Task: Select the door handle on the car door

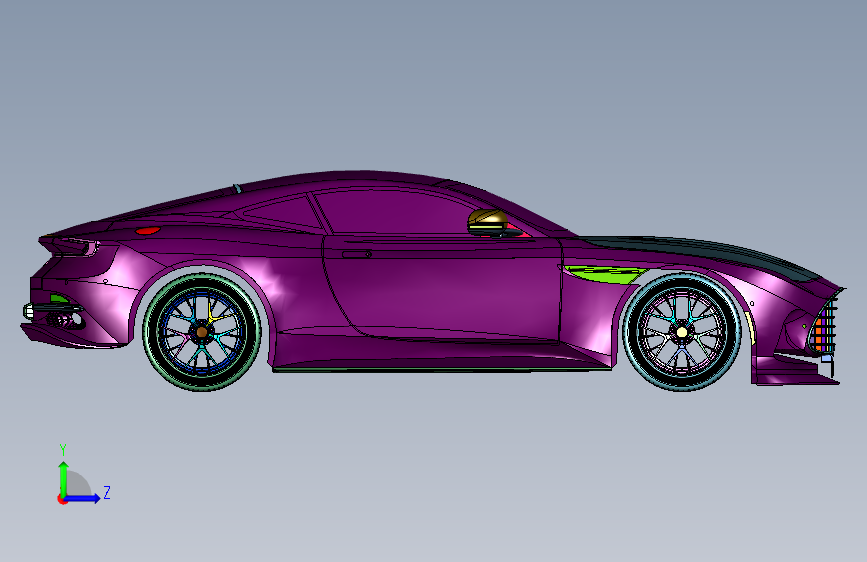Action: pyautogui.click(x=357, y=254)
